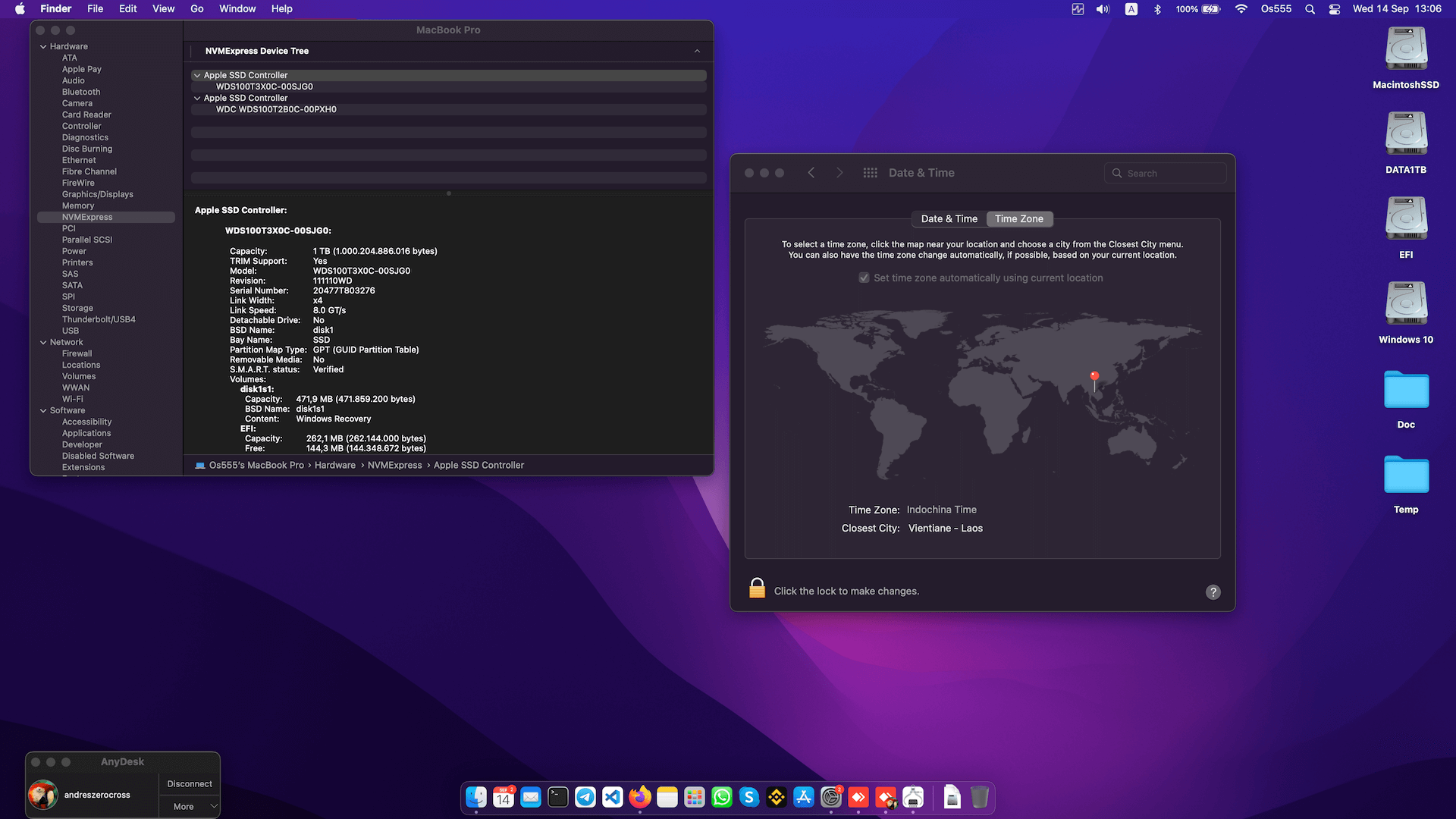Open the DATA1TB drive on desktop
The width and height of the screenshot is (1456, 819).
[x=1406, y=134]
